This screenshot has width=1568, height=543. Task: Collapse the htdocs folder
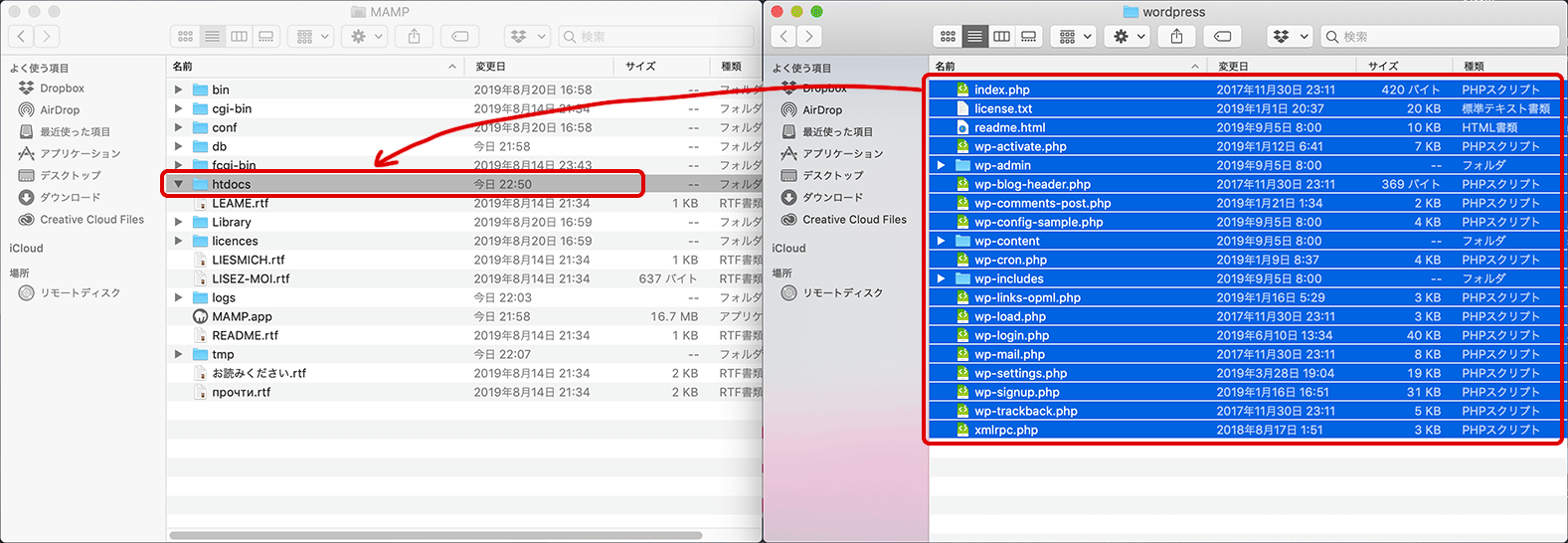(x=178, y=184)
